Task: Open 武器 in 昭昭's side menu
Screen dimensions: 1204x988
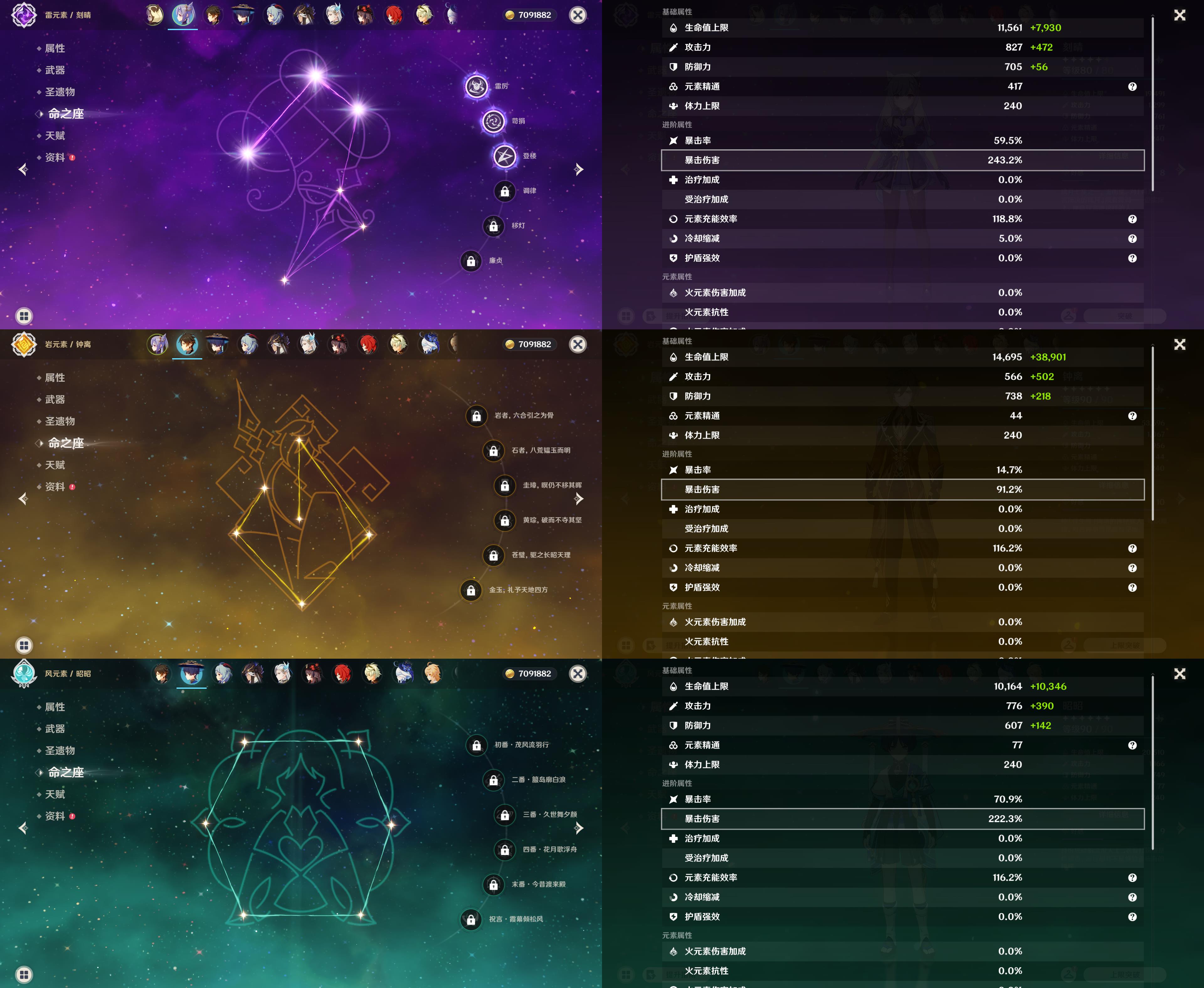Action: point(55,729)
